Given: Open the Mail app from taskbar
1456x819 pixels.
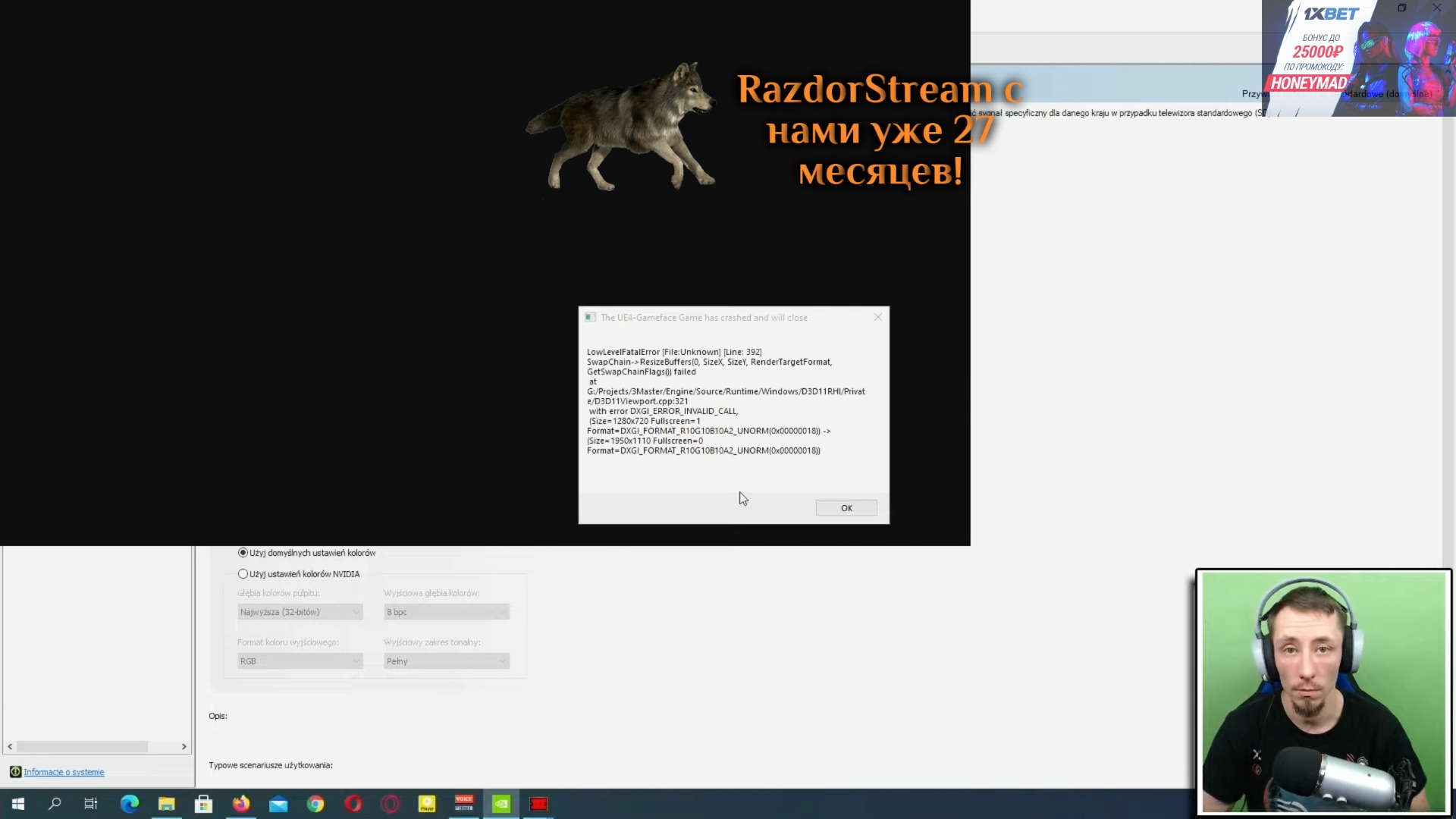Looking at the screenshot, I should (x=278, y=804).
